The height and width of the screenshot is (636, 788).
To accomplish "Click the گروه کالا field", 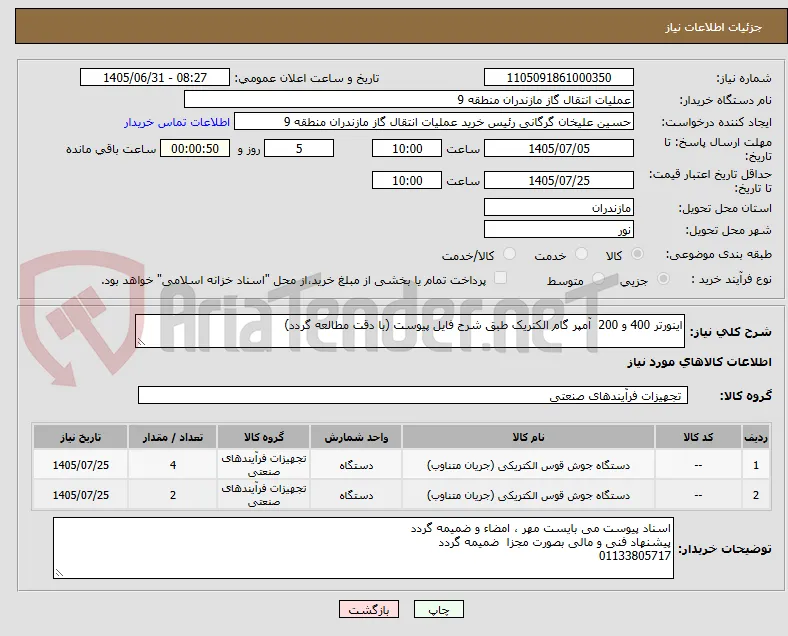I will point(413,395).
